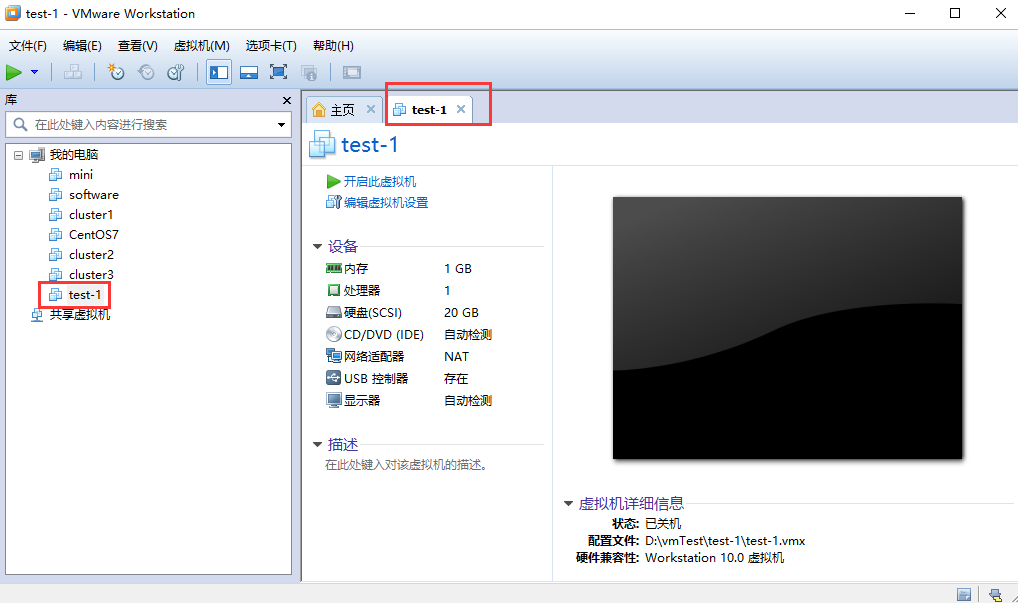Close the library panel with X
The image size is (1018, 603).
pyautogui.click(x=287, y=101)
